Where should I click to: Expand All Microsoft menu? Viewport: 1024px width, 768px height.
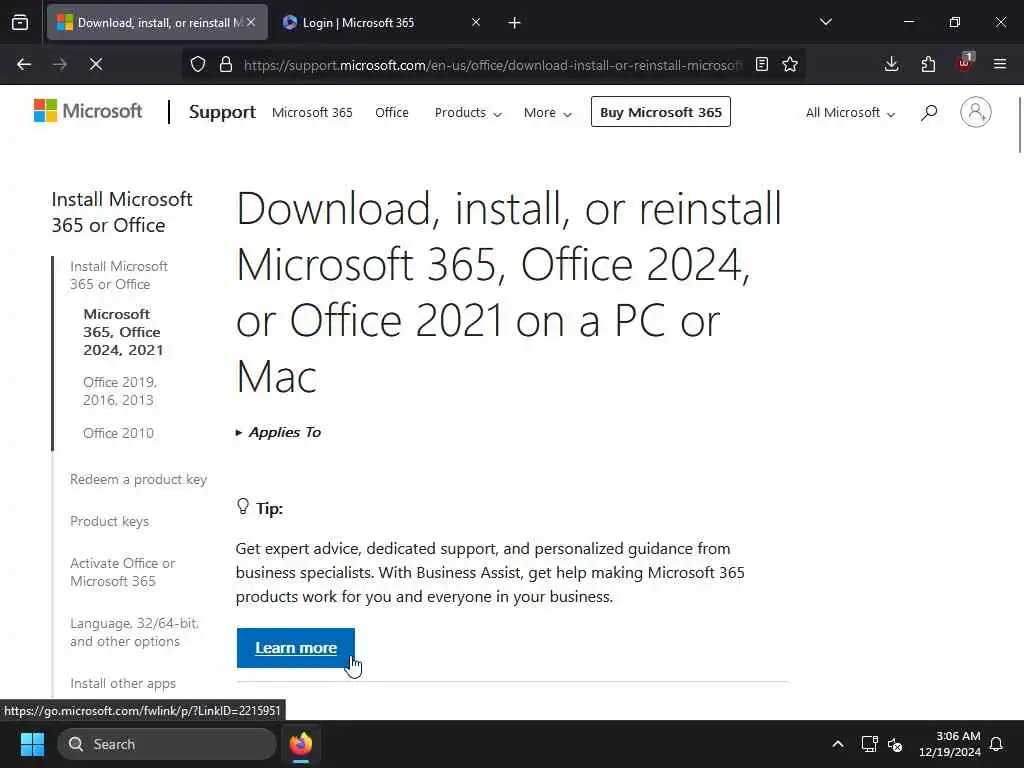point(850,112)
